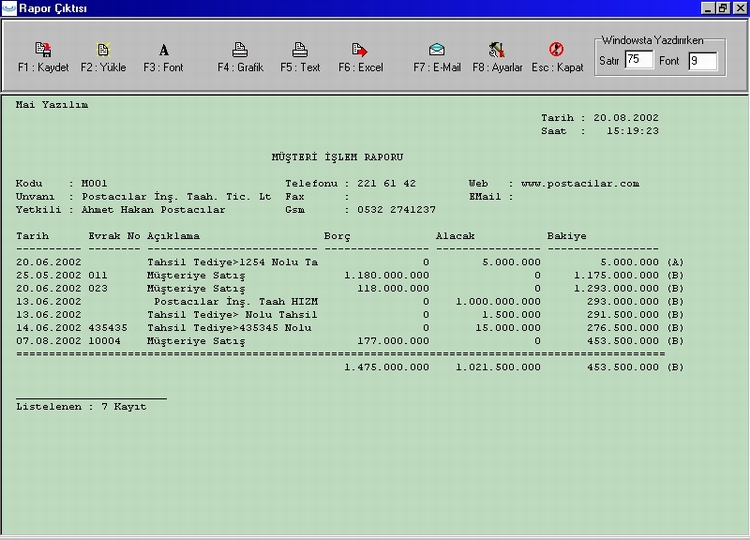The height and width of the screenshot is (540, 750).
Task: Click phone number 221 61 42
Action: 386,183
